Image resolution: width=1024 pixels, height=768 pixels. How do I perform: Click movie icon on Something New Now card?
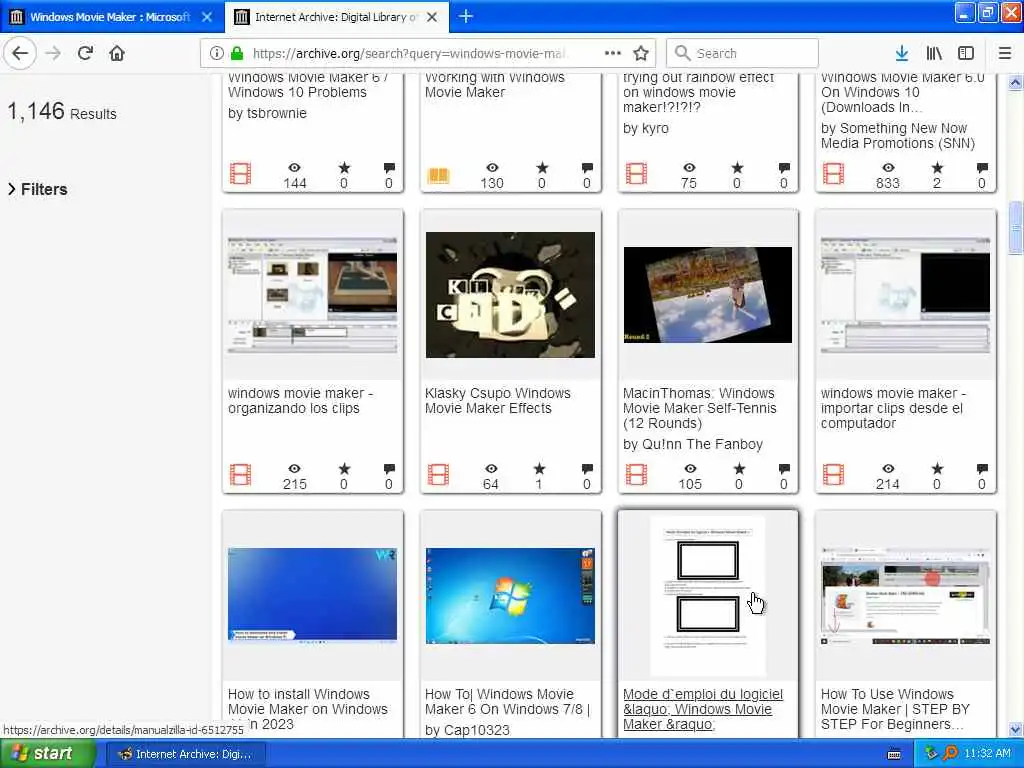(833, 174)
